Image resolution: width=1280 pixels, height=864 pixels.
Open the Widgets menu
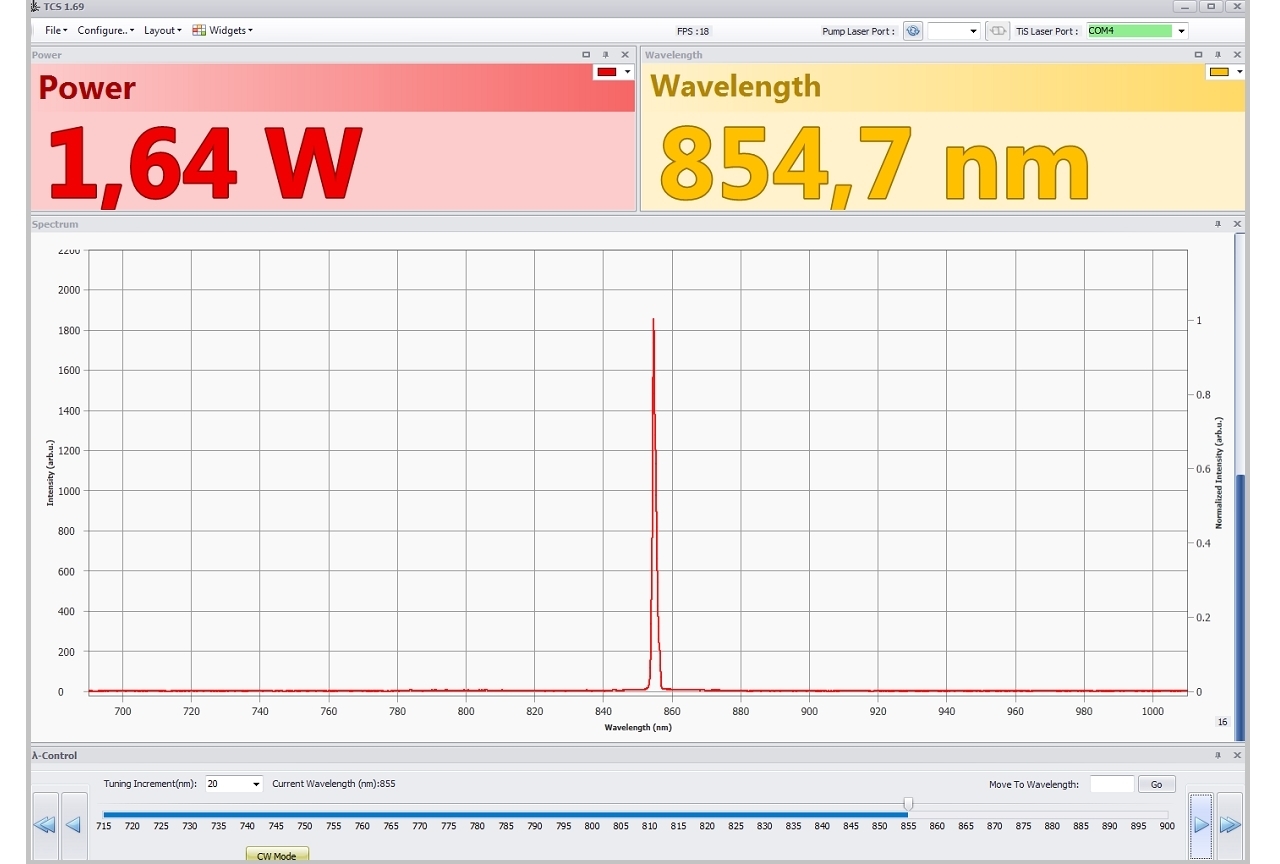223,30
